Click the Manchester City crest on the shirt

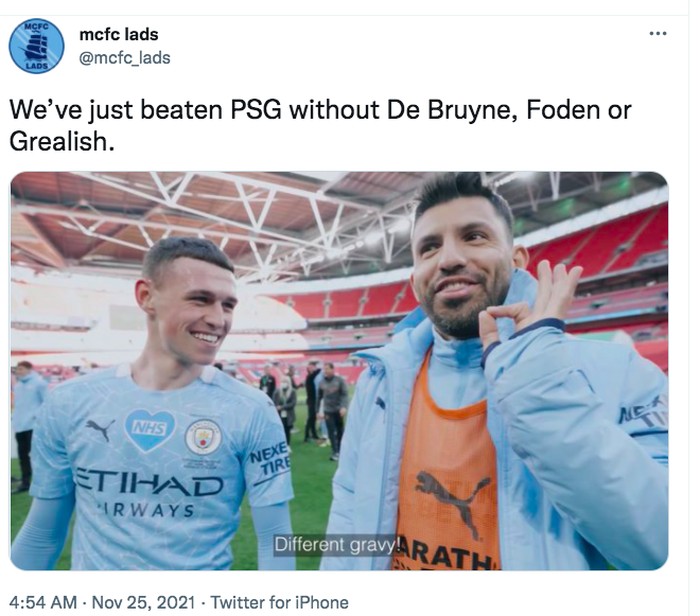(203, 437)
